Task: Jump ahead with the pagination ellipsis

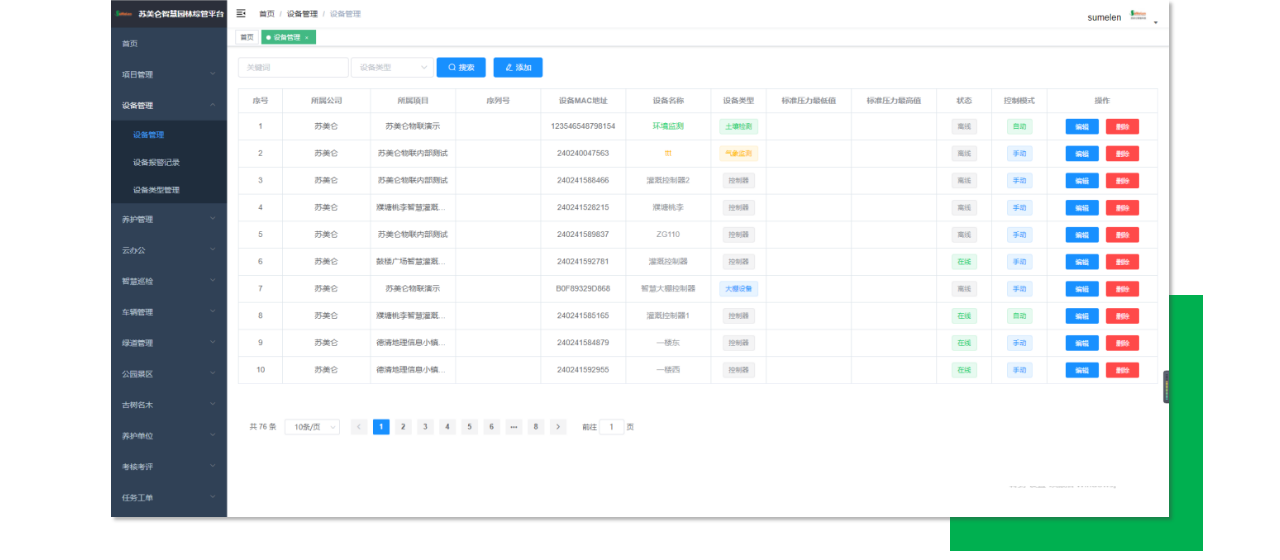Action: 514,427
